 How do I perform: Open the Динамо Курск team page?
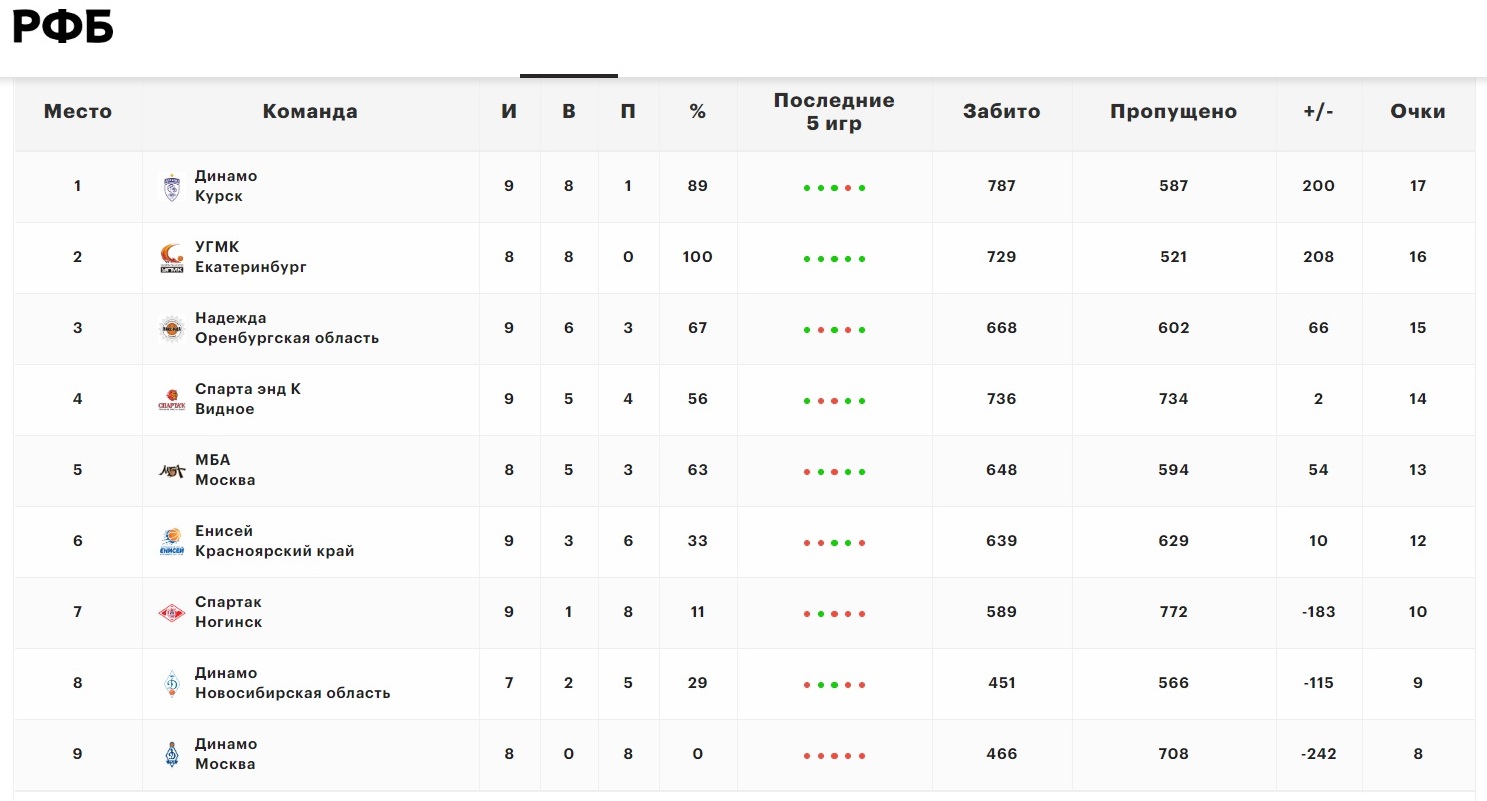[226, 186]
